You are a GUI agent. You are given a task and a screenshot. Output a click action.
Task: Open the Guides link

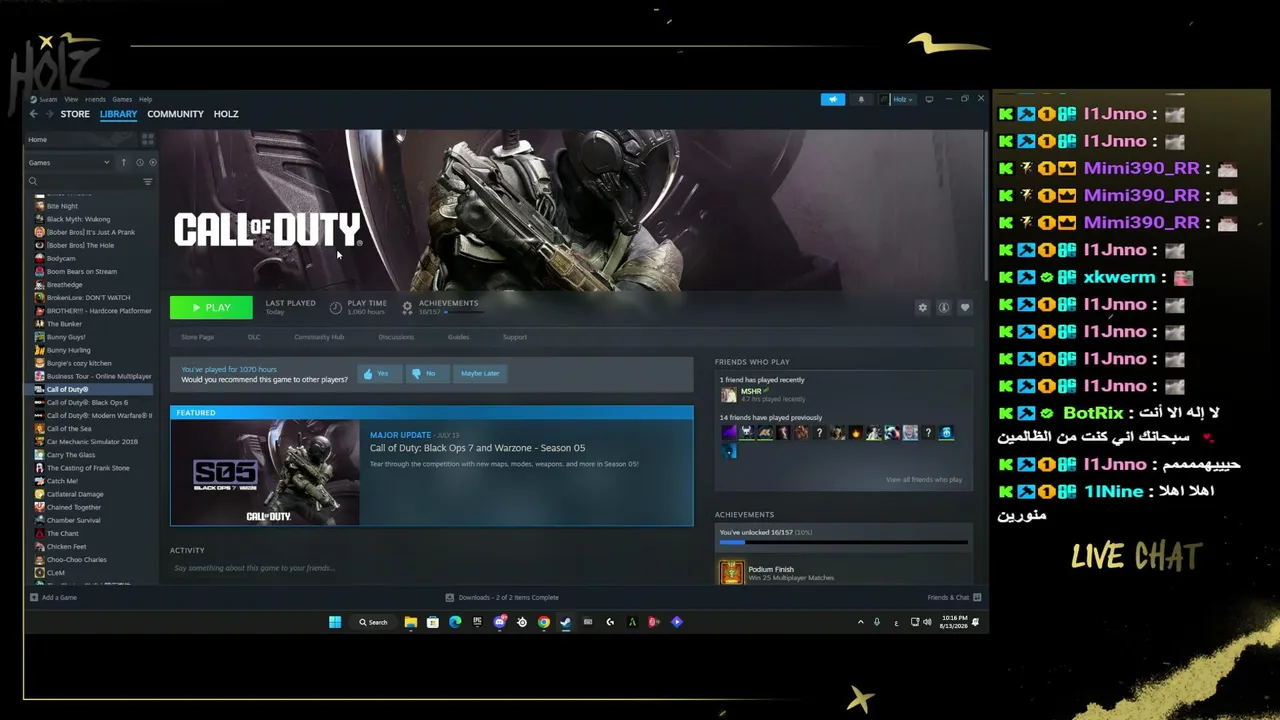pyautogui.click(x=458, y=337)
